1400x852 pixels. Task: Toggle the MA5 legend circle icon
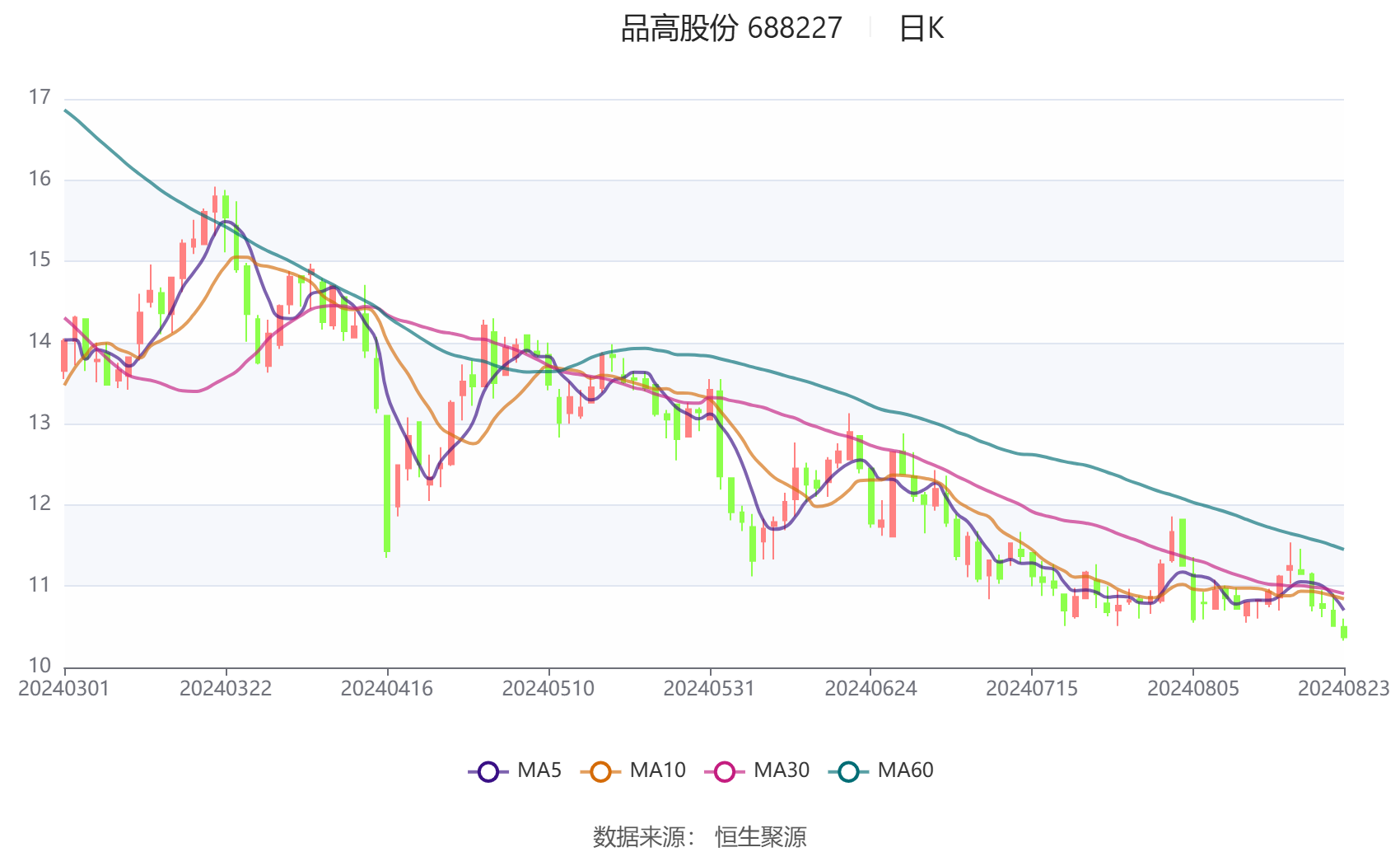(488, 772)
